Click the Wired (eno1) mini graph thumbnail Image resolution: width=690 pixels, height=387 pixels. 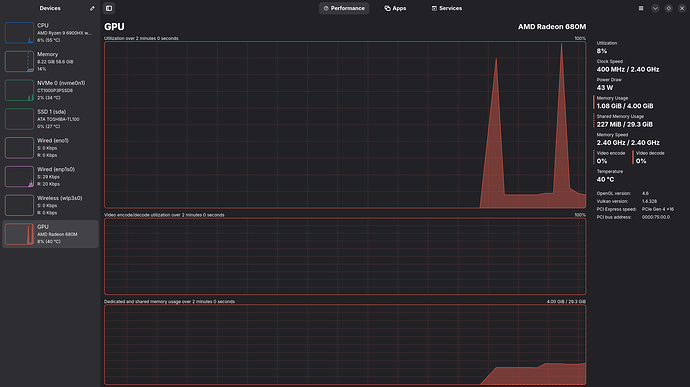[19, 147]
